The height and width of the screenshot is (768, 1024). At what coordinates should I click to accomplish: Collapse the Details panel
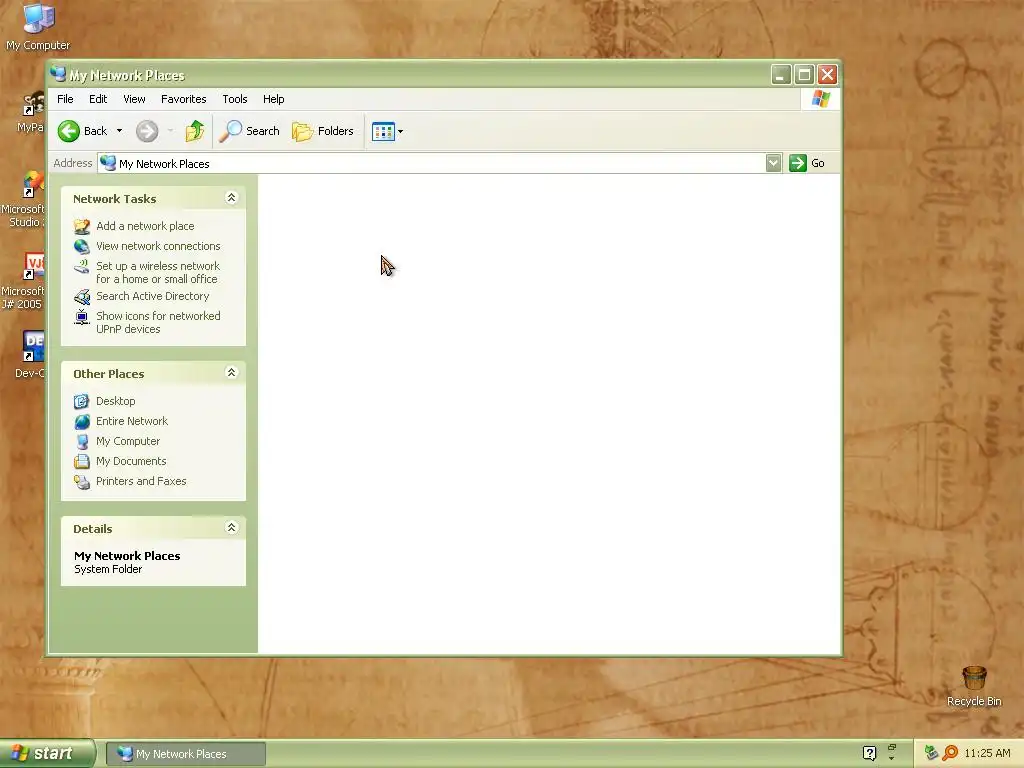[231, 528]
